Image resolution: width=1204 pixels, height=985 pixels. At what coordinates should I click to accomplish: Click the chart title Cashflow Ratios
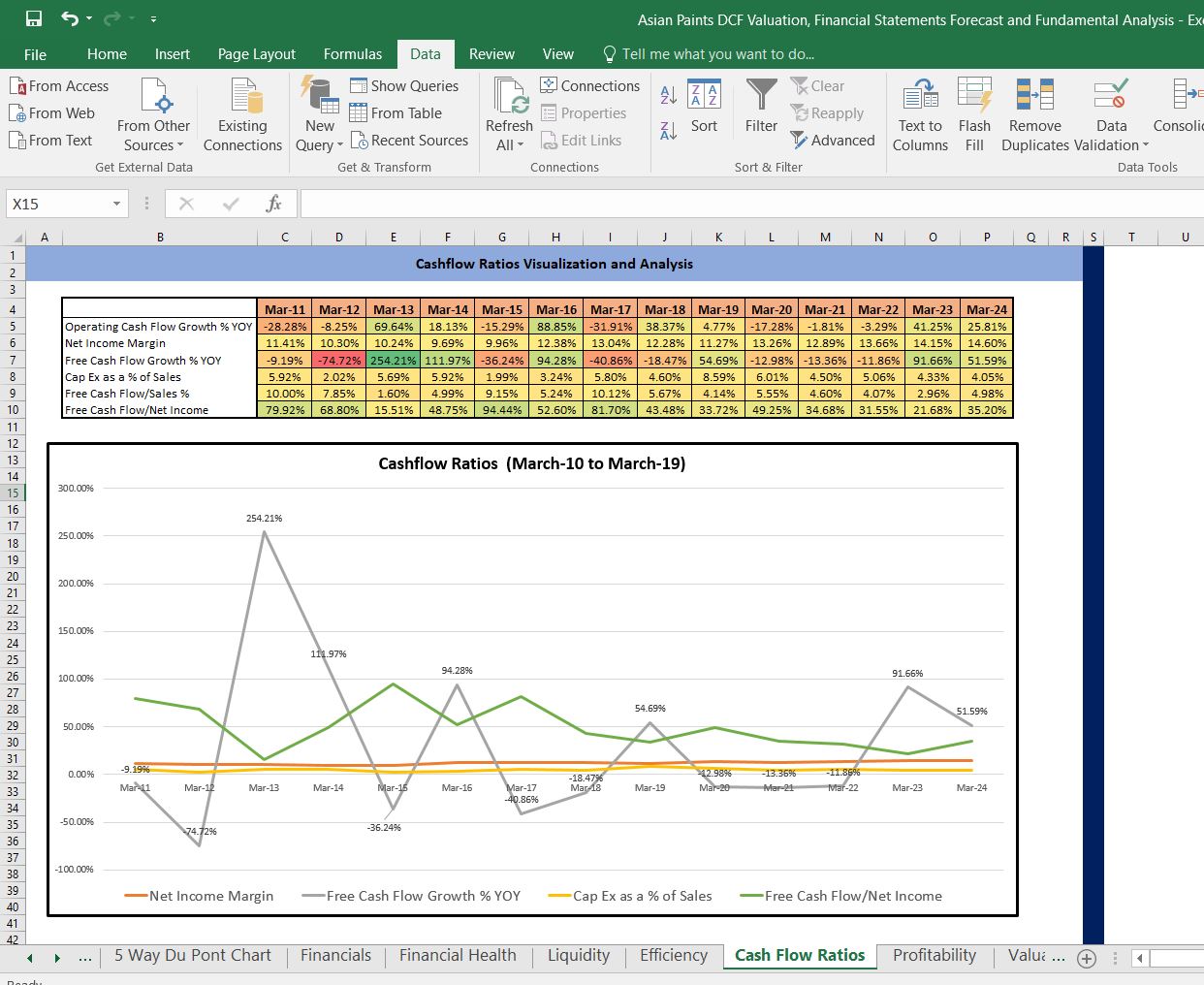coord(531,463)
